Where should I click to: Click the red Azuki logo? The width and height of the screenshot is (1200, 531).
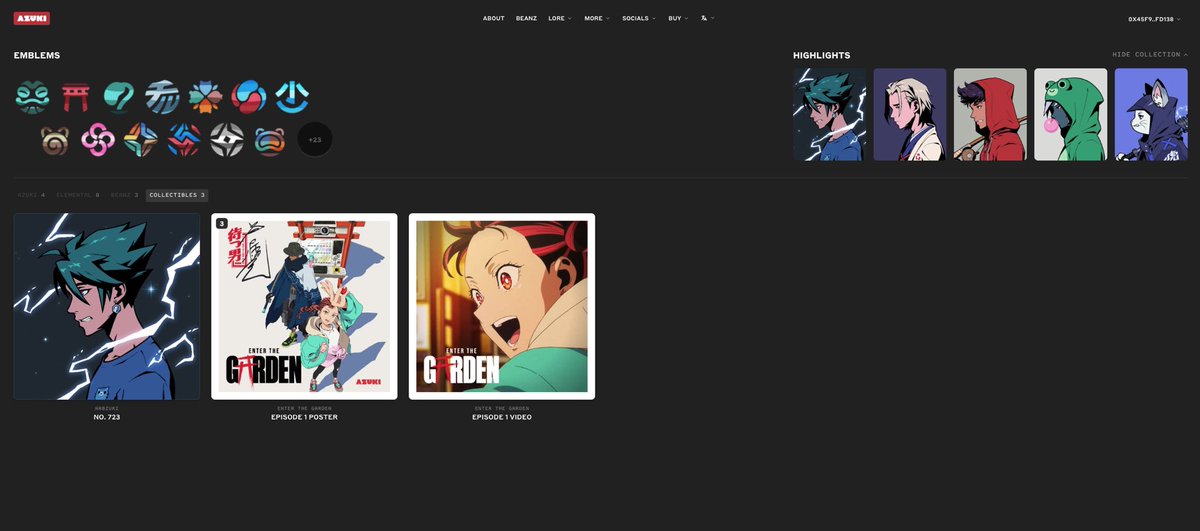click(32, 18)
